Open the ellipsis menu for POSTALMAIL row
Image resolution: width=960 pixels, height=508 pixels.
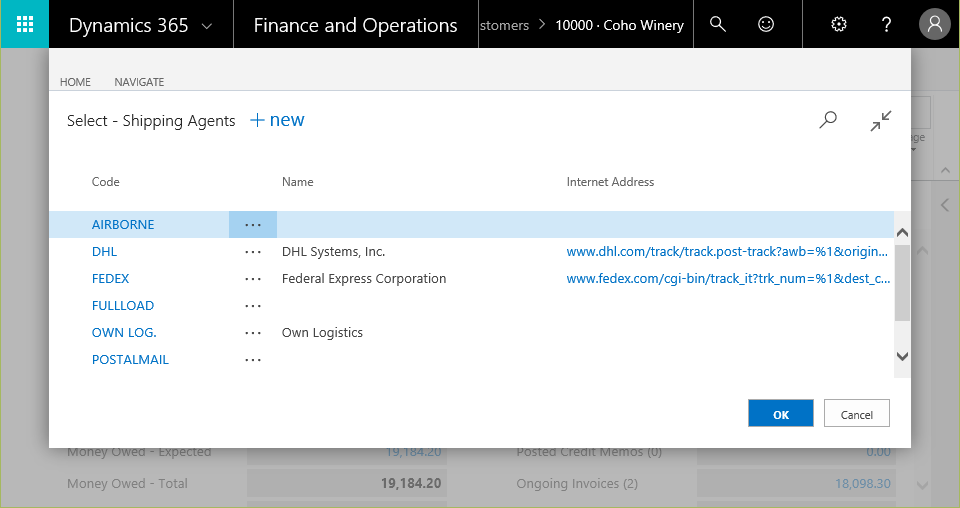(x=253, y=359)
